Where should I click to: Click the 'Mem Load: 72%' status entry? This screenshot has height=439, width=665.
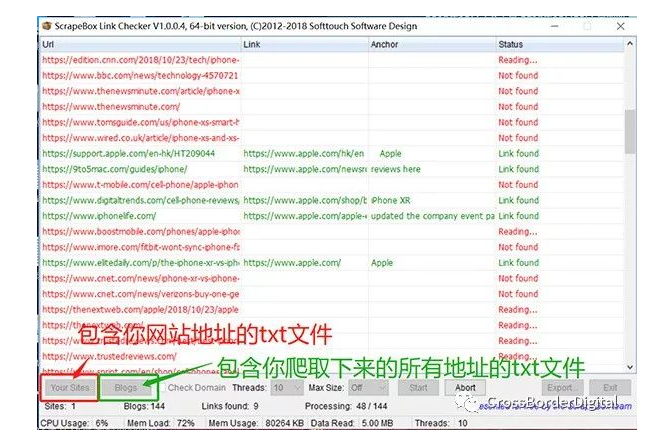[161, 423]
